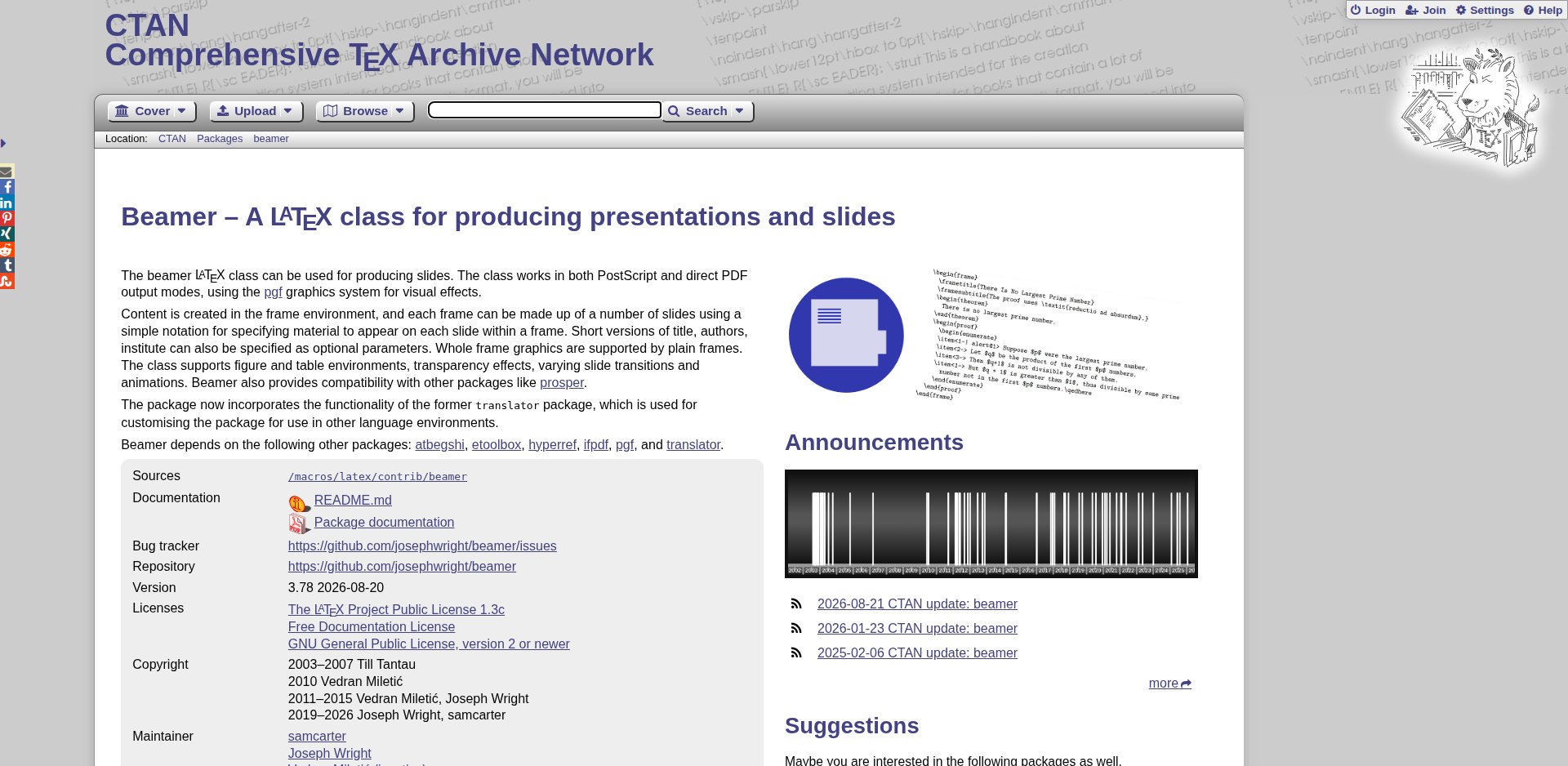Share this page via email icon
The width and height of the screenshot is (1568, 766).
tap(7, 171)
